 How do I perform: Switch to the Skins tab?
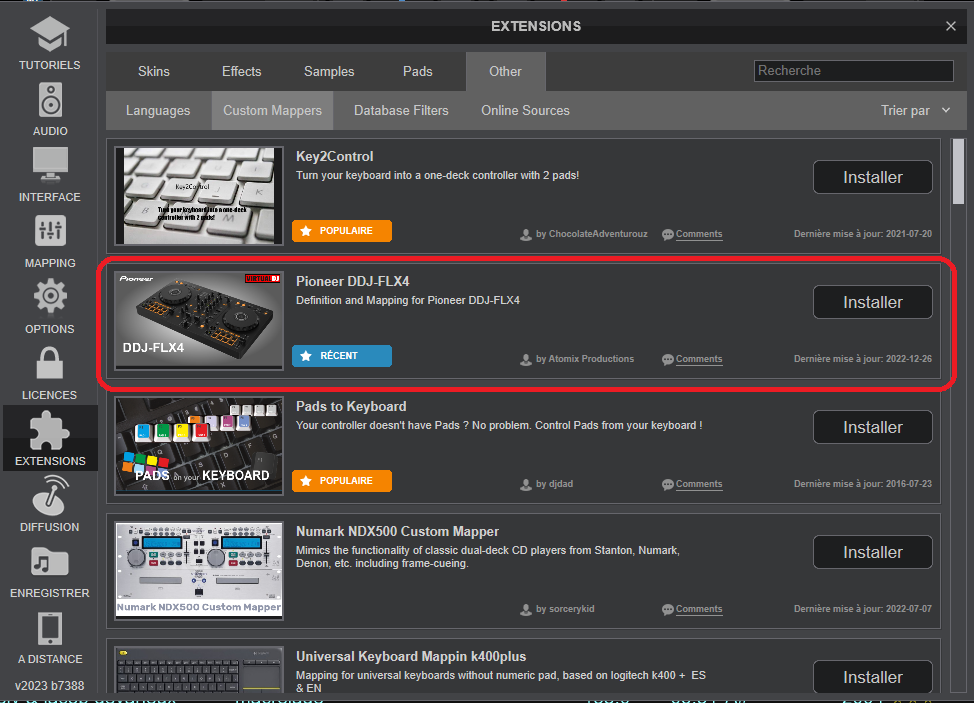click(153, 71)
